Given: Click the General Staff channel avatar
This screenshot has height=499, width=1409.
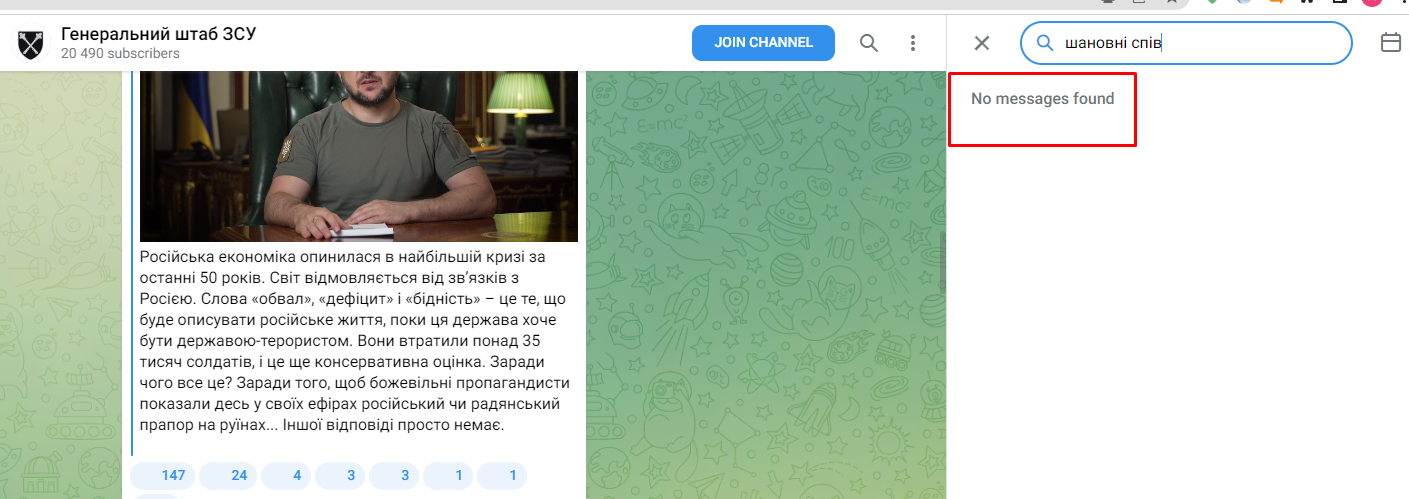Looking at the screenshot, I should point(31,44).
